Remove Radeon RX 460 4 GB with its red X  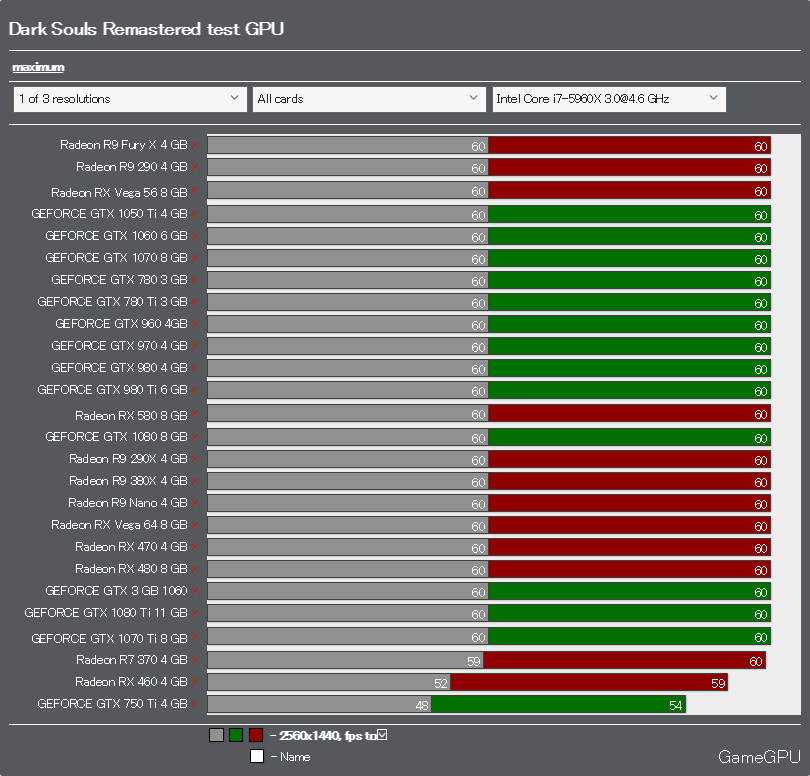click(195, 682)
